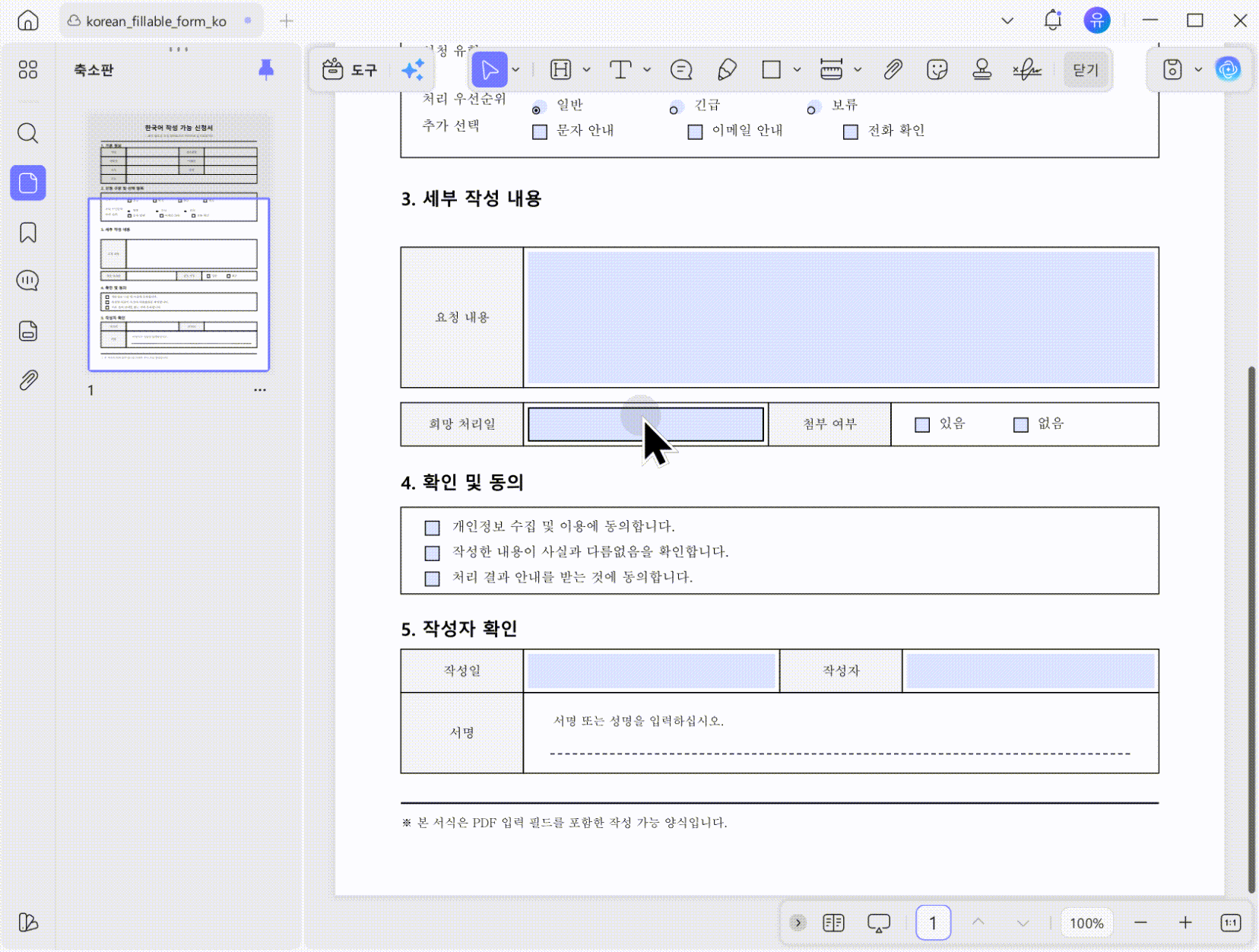Check the 전화 확인 checkbox
1259x952 pixels.
851,132
